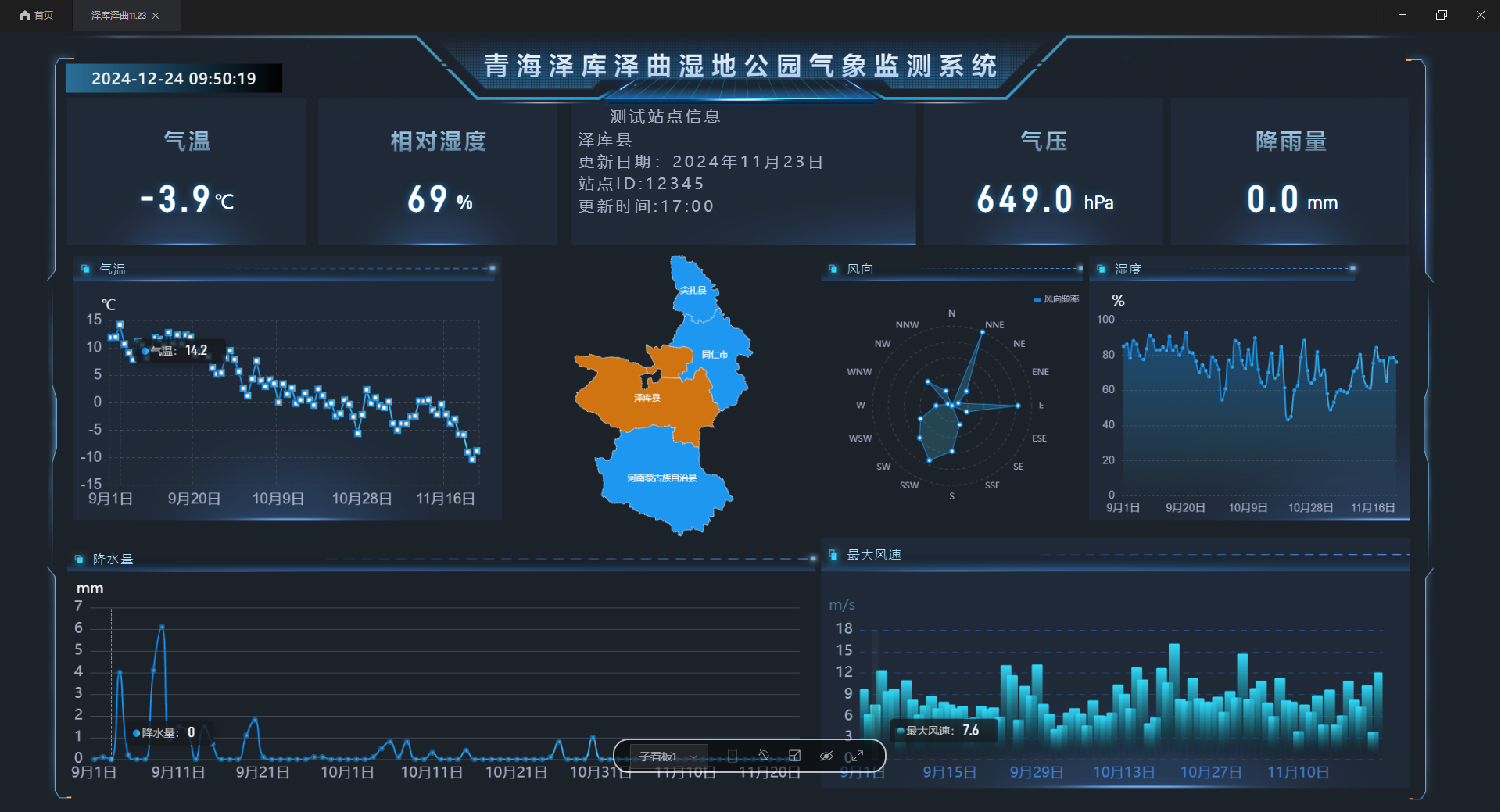Image resolution: width=1501 pixels, height=812 pixels.
Task: Click the 气温 chart panel title icon
Action: (x=86, y=269)
